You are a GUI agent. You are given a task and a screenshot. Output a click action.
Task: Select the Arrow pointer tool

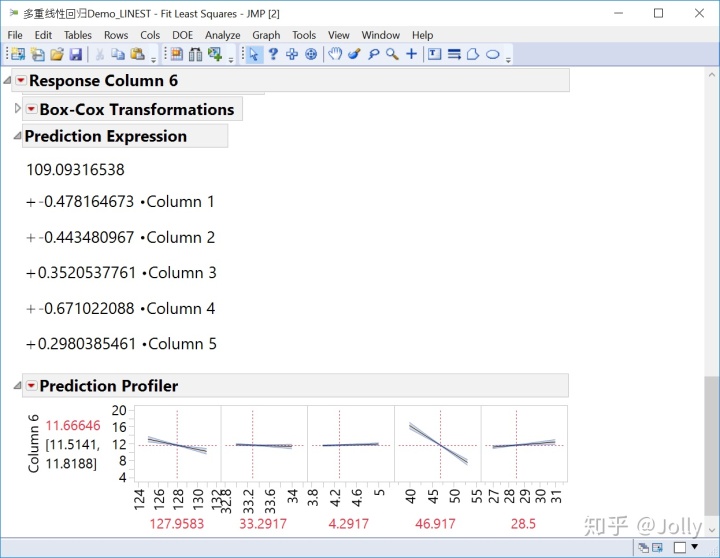tap(253, 54)
